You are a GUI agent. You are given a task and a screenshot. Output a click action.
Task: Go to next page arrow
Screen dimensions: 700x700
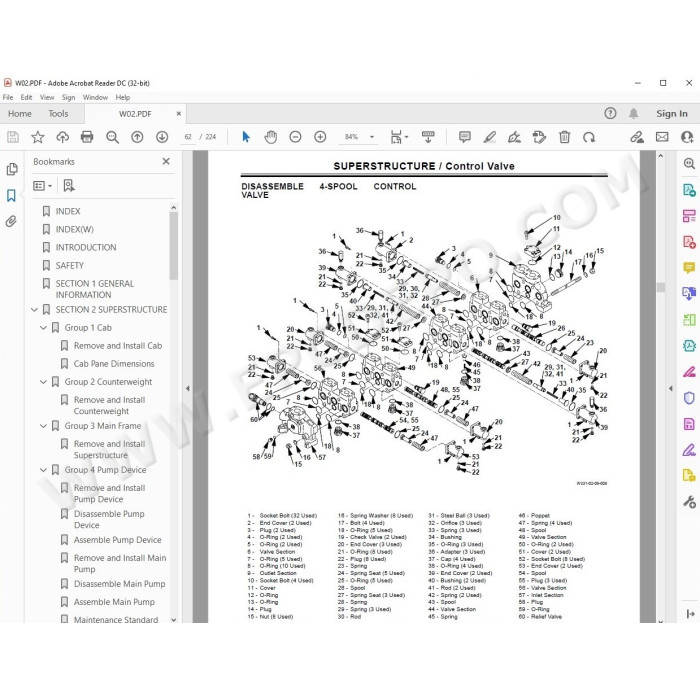(x=162, y=137)
